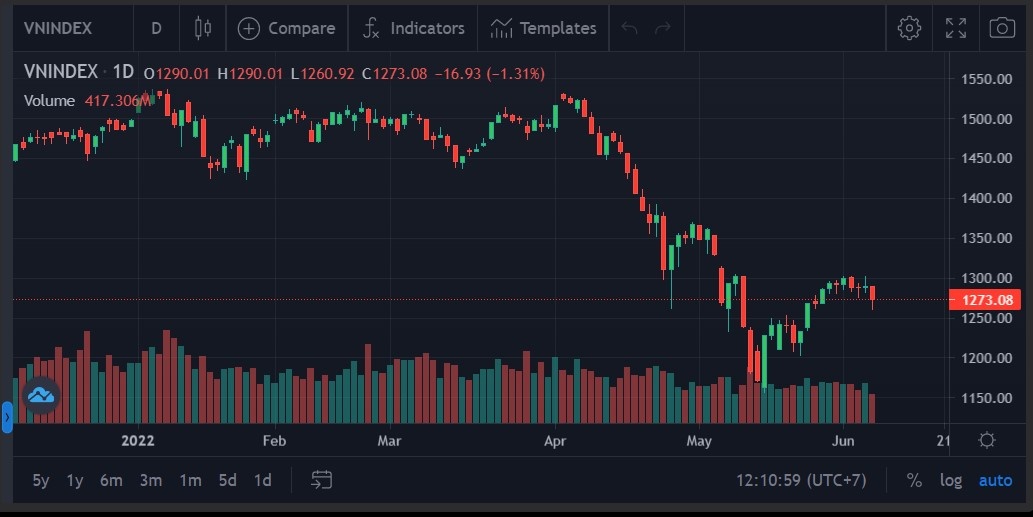Screen dimensions: 1033x517
Task: Select the 1d time range
Action: 263,480
